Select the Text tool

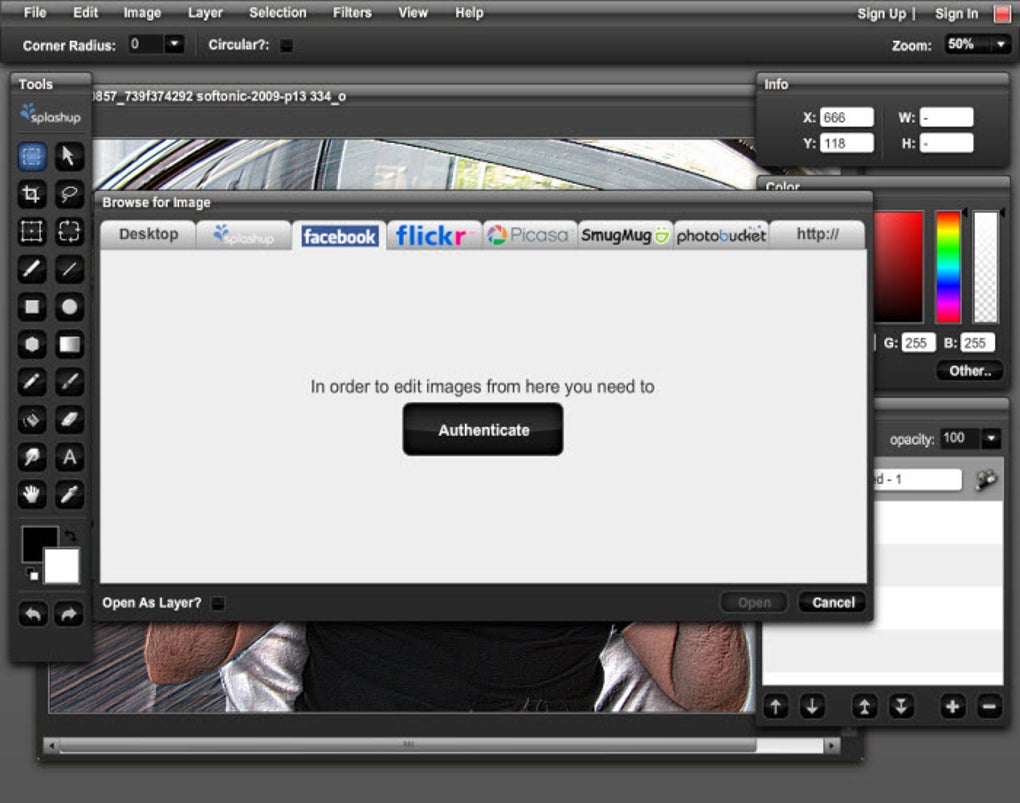click(x=68, y=457)
